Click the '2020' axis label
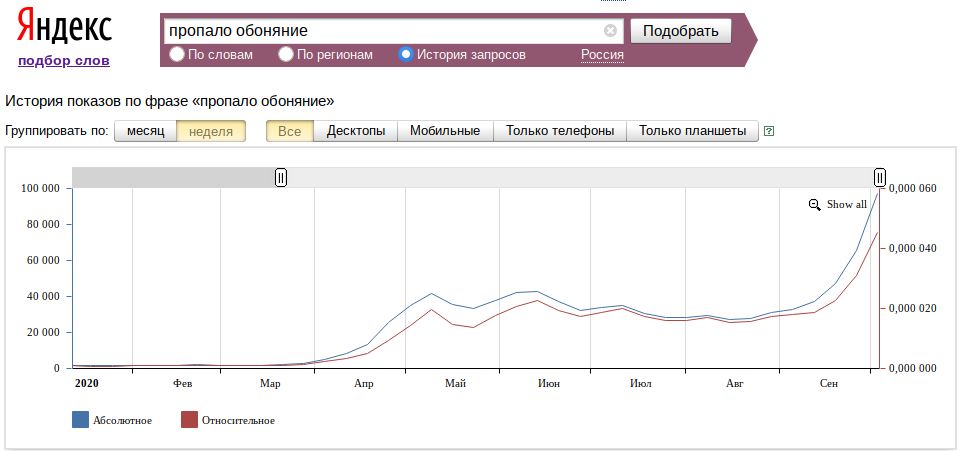Image resolution: width=960 pixels, height=451 pixels. coord(86,384)
